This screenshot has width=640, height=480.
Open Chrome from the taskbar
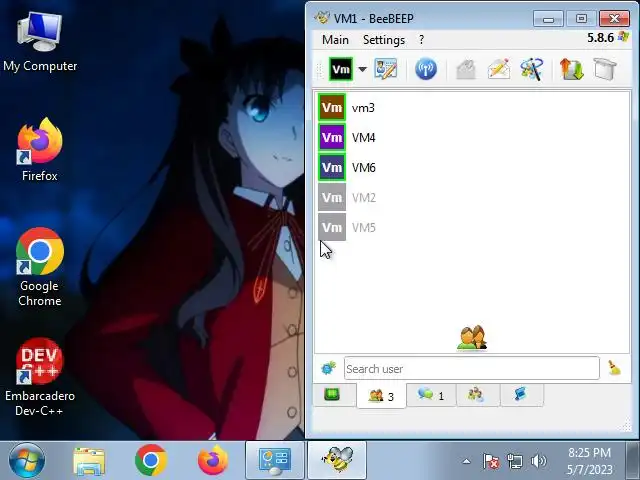[151, 460]
